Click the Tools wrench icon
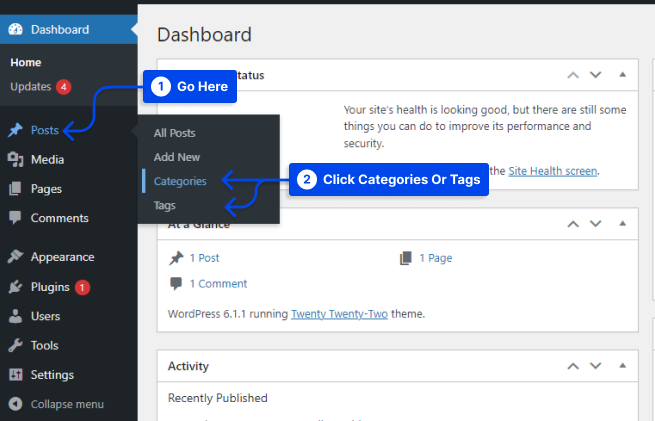Viewport: 655px width, 421px height. click(15, 345)
